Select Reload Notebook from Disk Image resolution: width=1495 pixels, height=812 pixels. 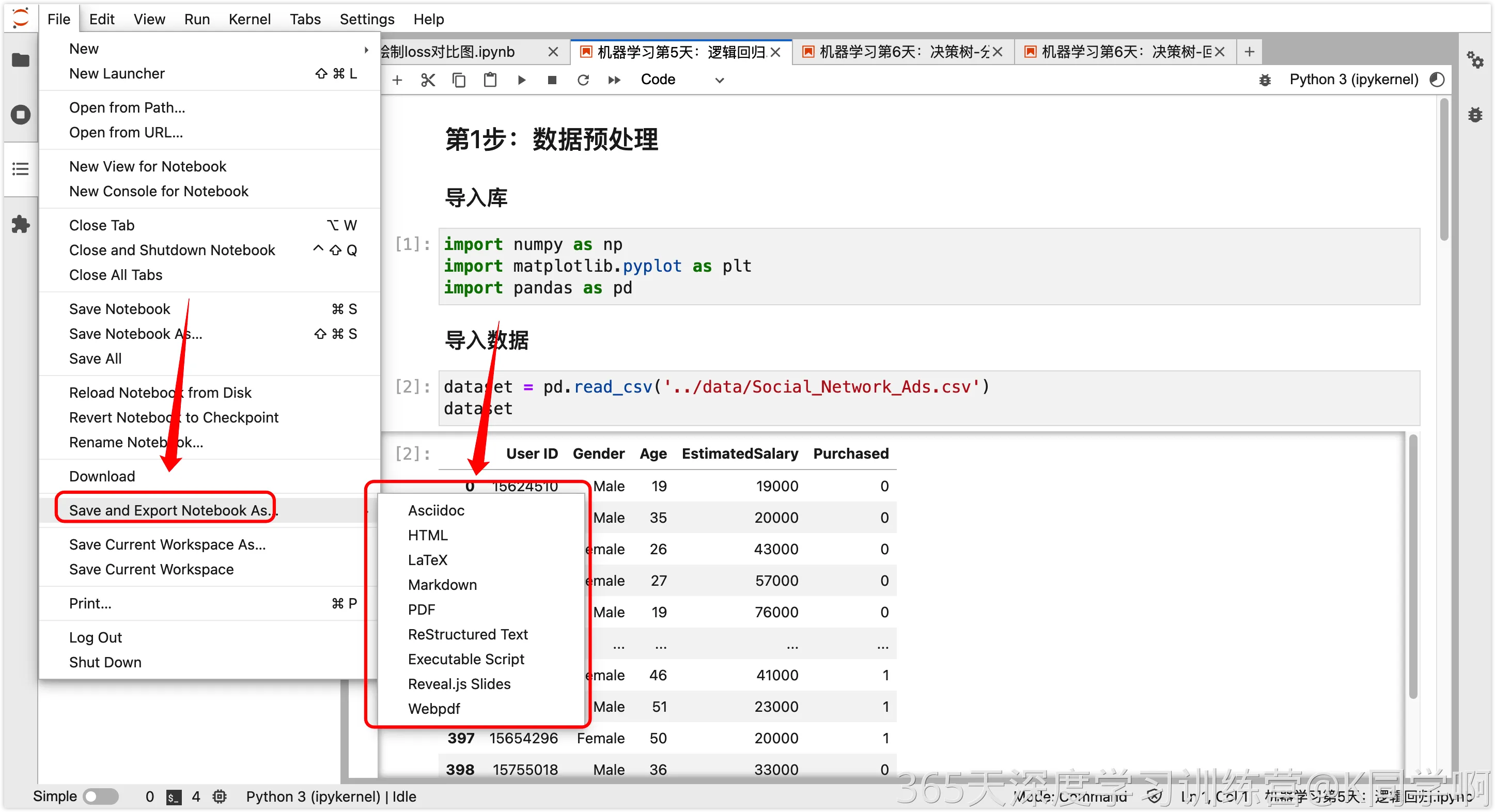tap(210, 393)
